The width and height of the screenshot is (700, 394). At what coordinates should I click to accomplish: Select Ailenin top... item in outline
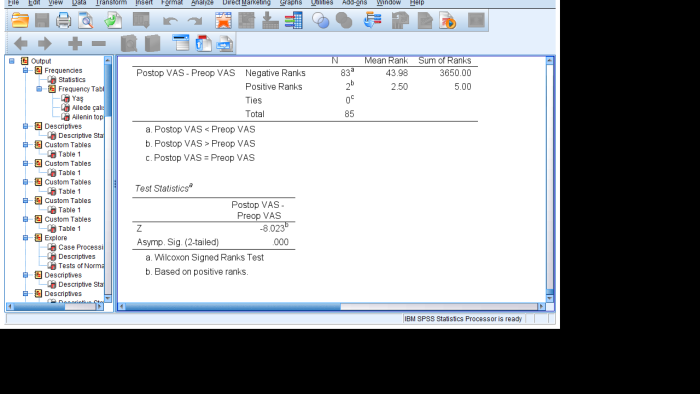tap(88, 117)
